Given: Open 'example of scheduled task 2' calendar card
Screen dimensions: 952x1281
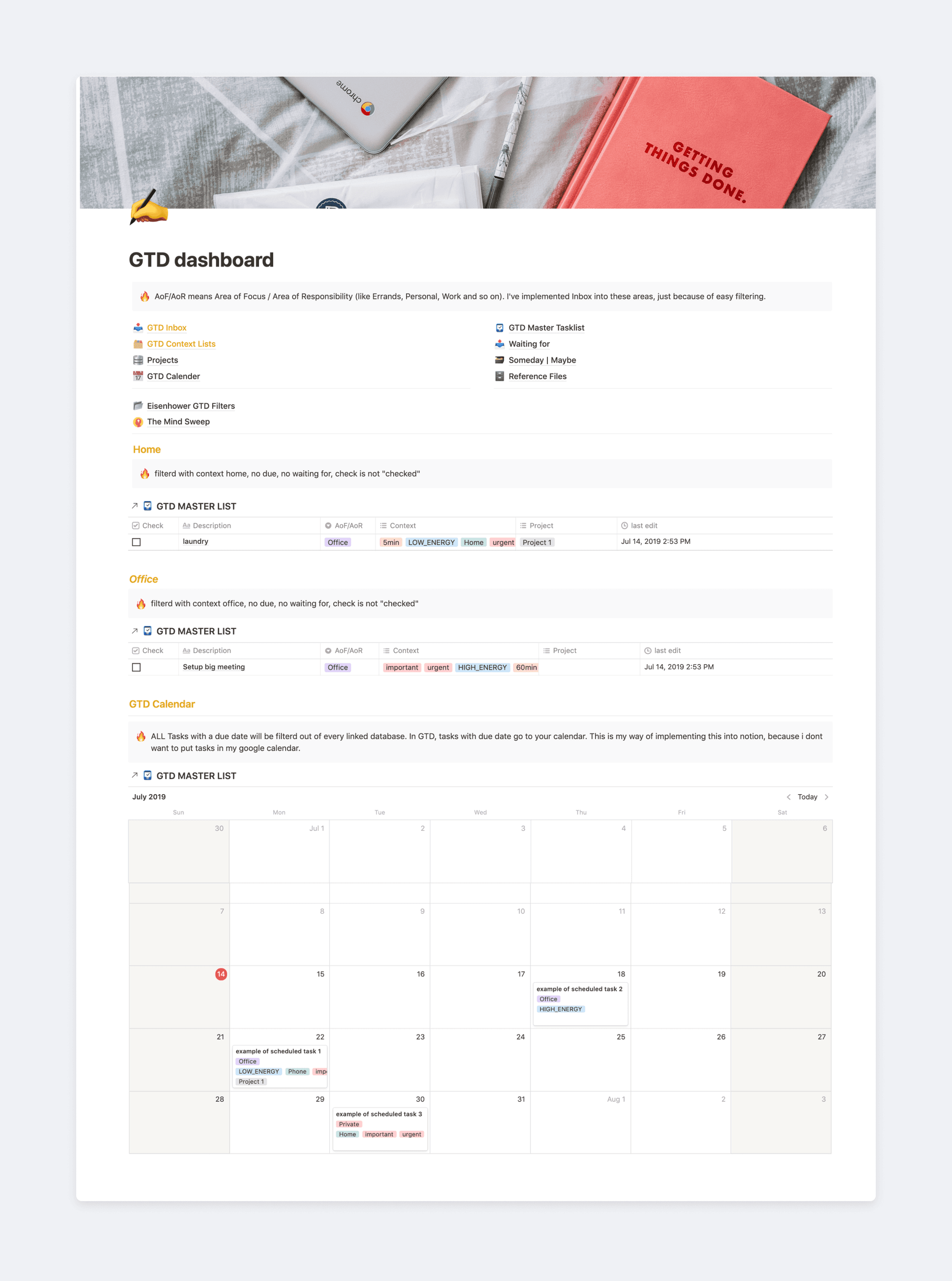Looking at the screenshot, I should [580, 1003].
